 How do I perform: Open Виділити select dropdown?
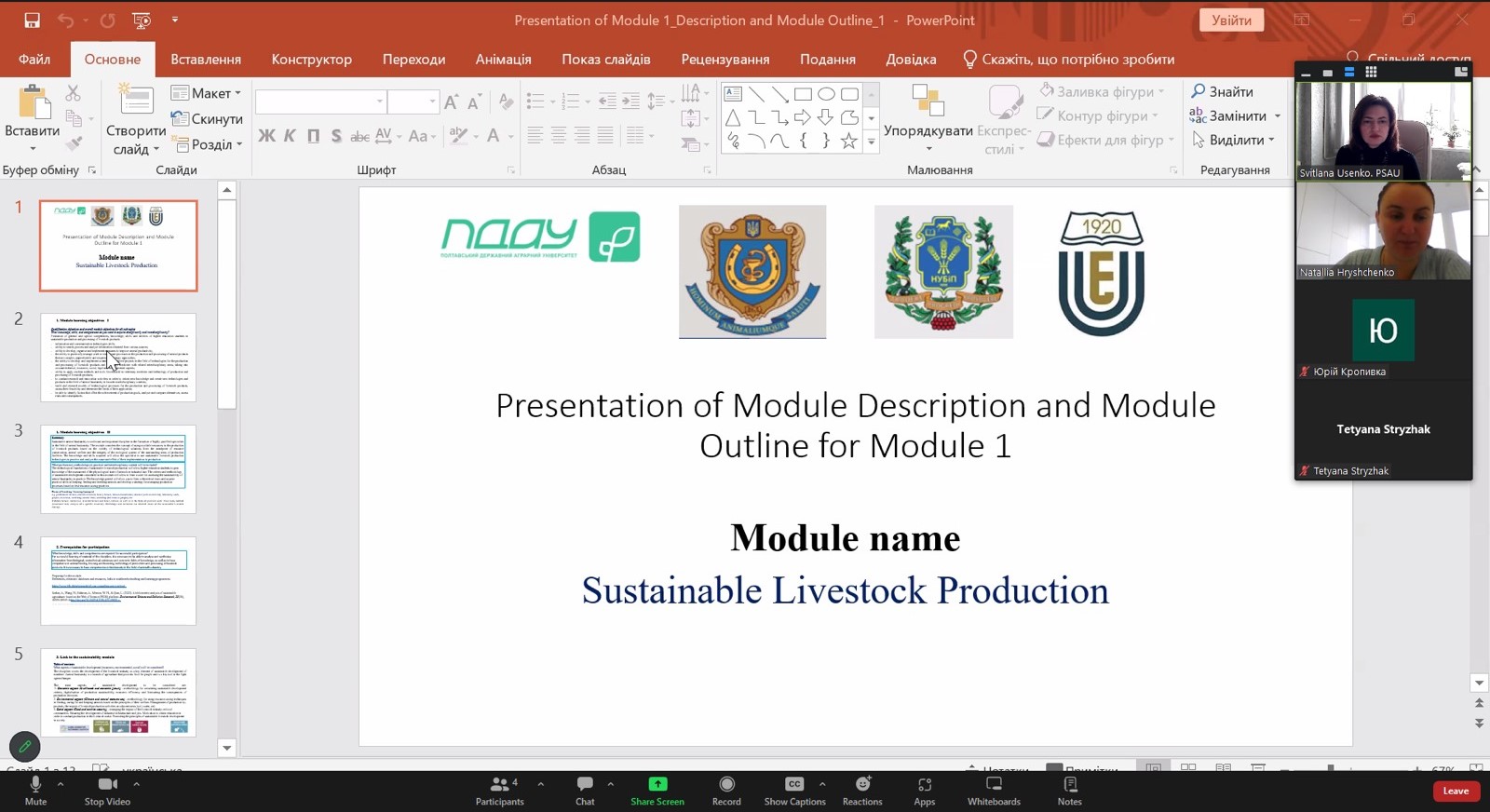(1233, 140)
